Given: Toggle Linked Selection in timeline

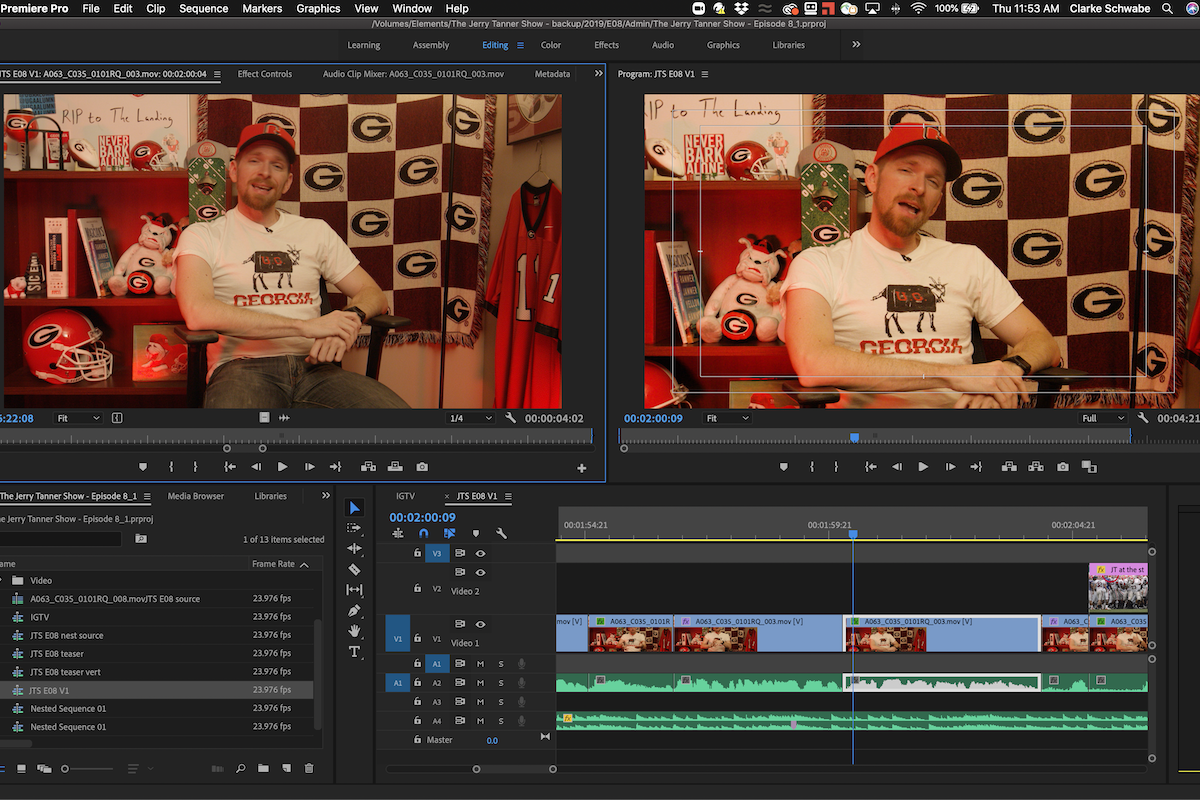Looking at the screenshot, I should point(450,534).
